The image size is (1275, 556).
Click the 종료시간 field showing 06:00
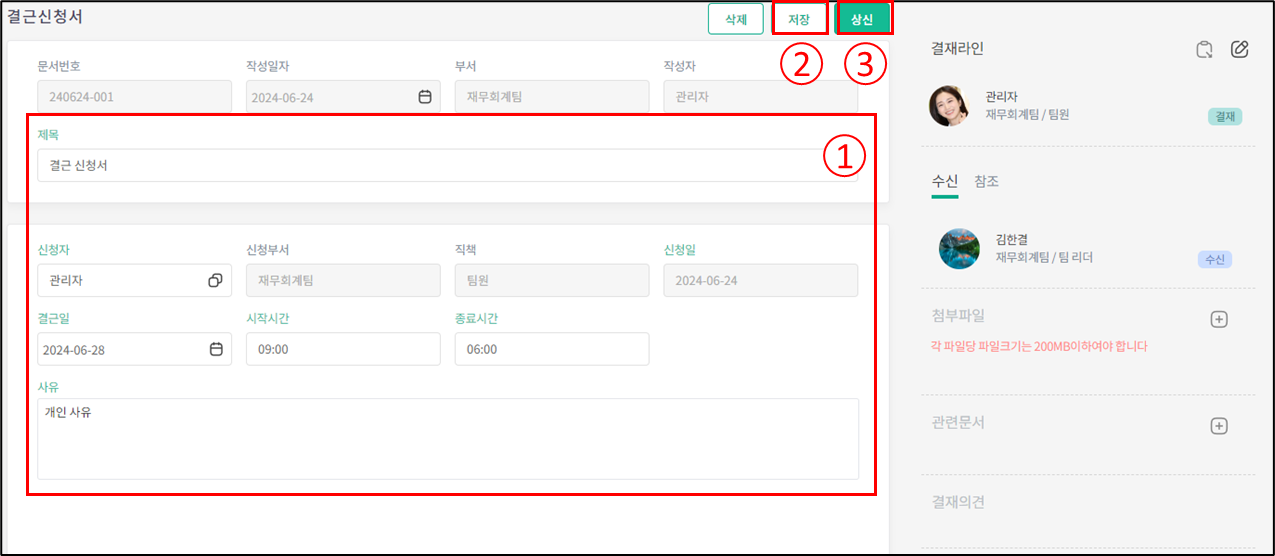coord(551,349)
